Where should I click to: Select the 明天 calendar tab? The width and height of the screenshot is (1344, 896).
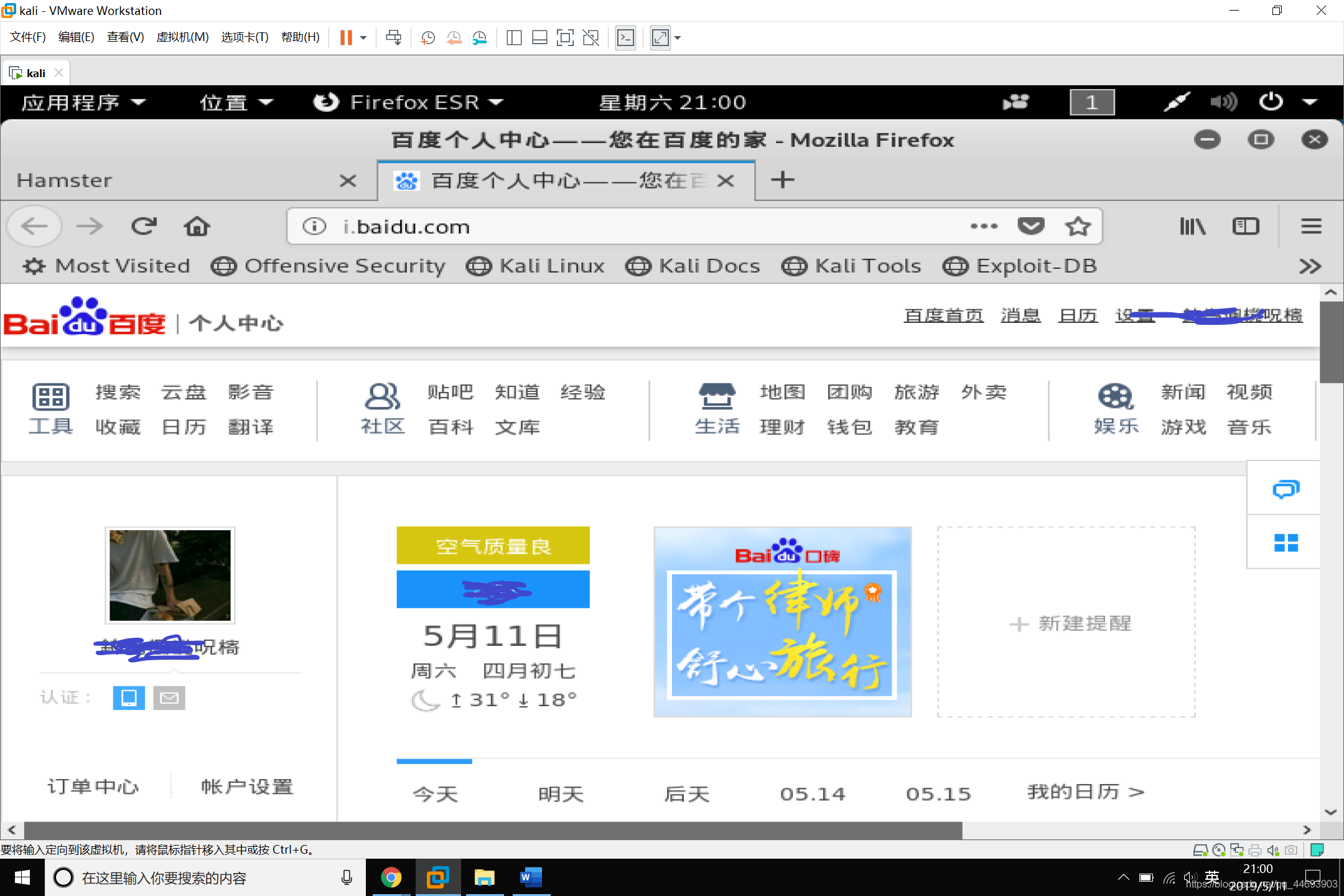561,794
